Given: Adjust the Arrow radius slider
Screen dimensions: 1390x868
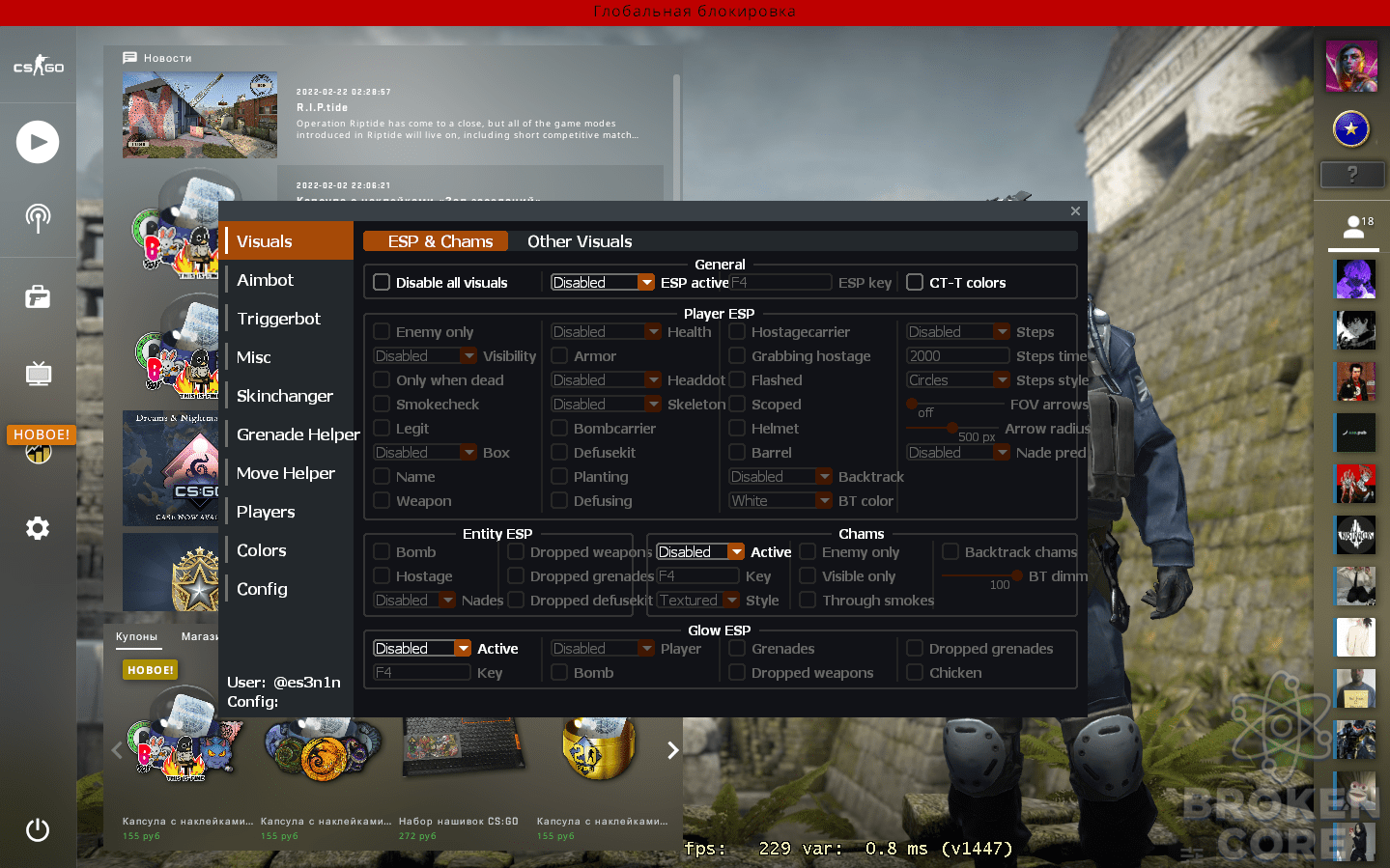Looking at the screenshot, I should 951,428.
